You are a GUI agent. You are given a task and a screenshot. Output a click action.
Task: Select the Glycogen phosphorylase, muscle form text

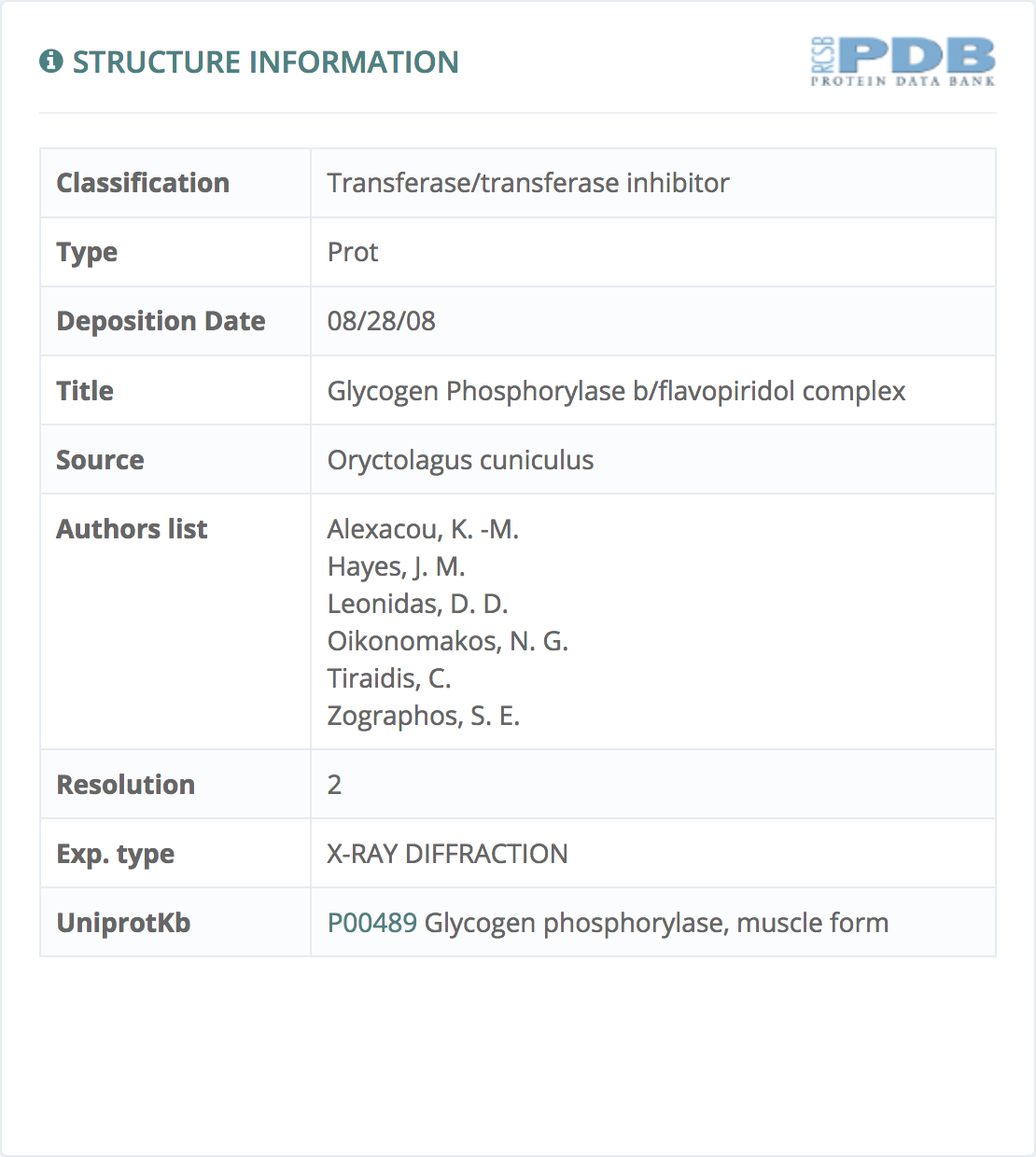point(656,923)
